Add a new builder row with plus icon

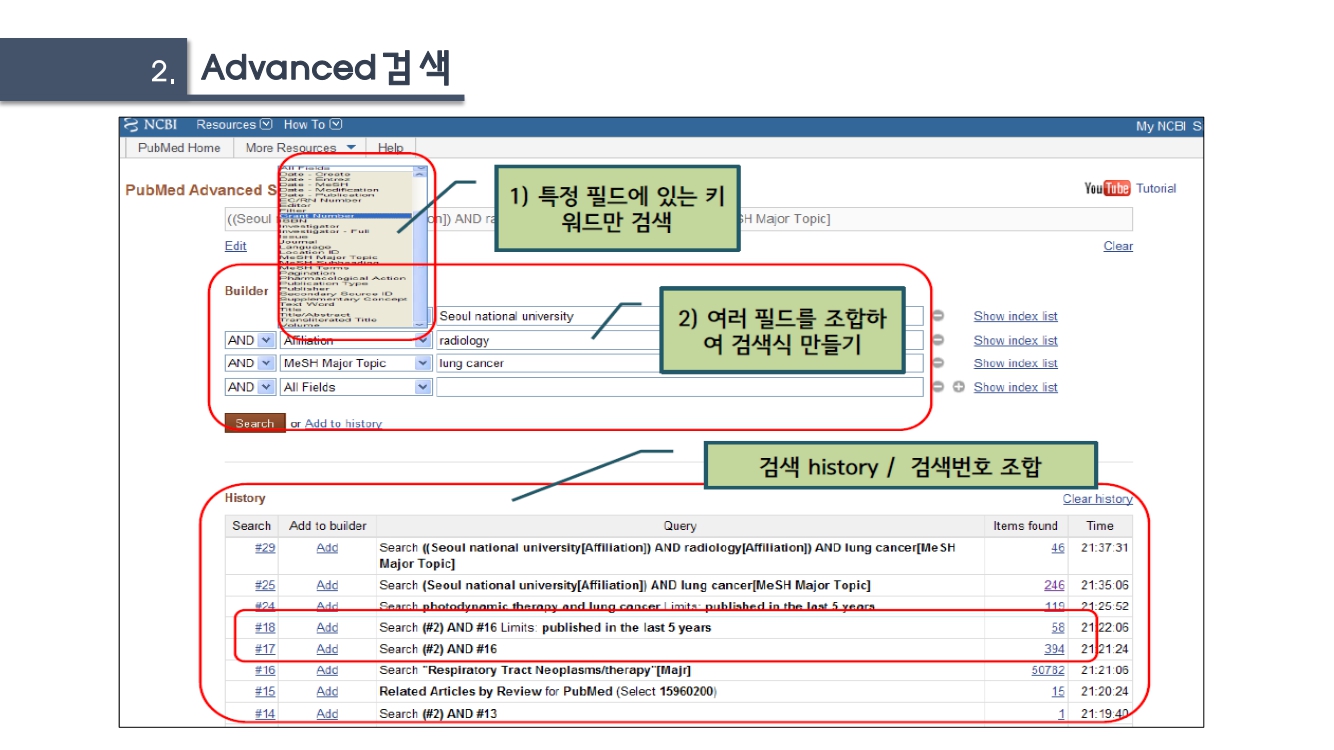coord(958,387)
